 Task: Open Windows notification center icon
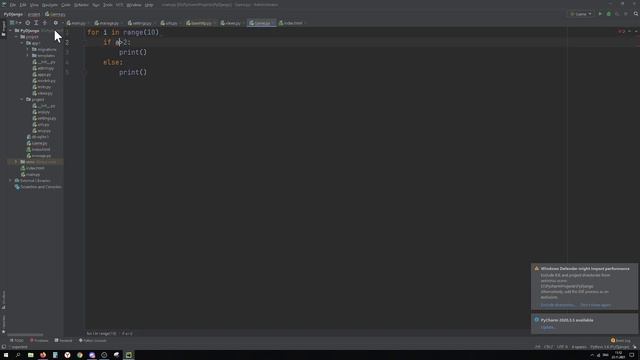[632, 355]
